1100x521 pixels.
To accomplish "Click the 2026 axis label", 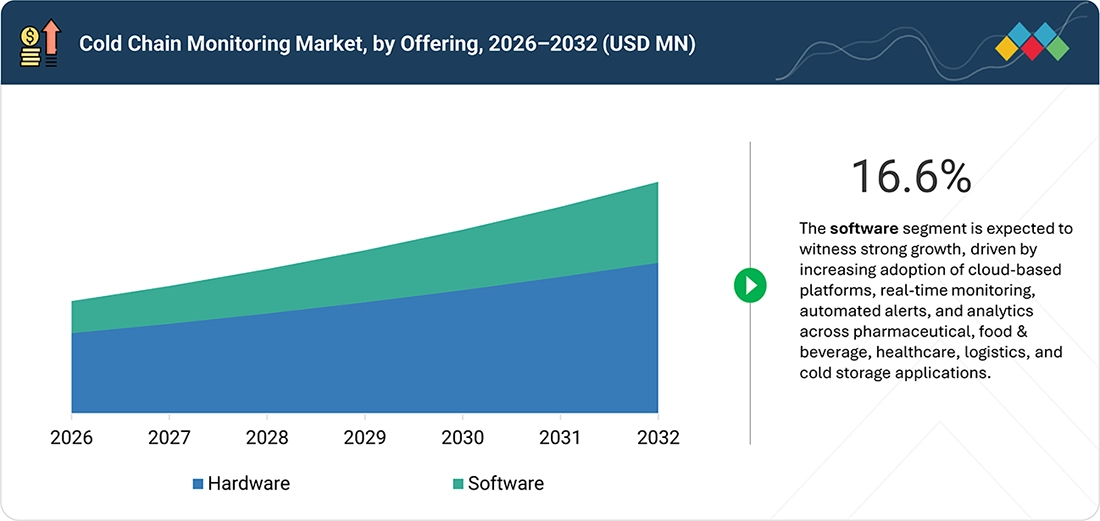I will [72, 438].
